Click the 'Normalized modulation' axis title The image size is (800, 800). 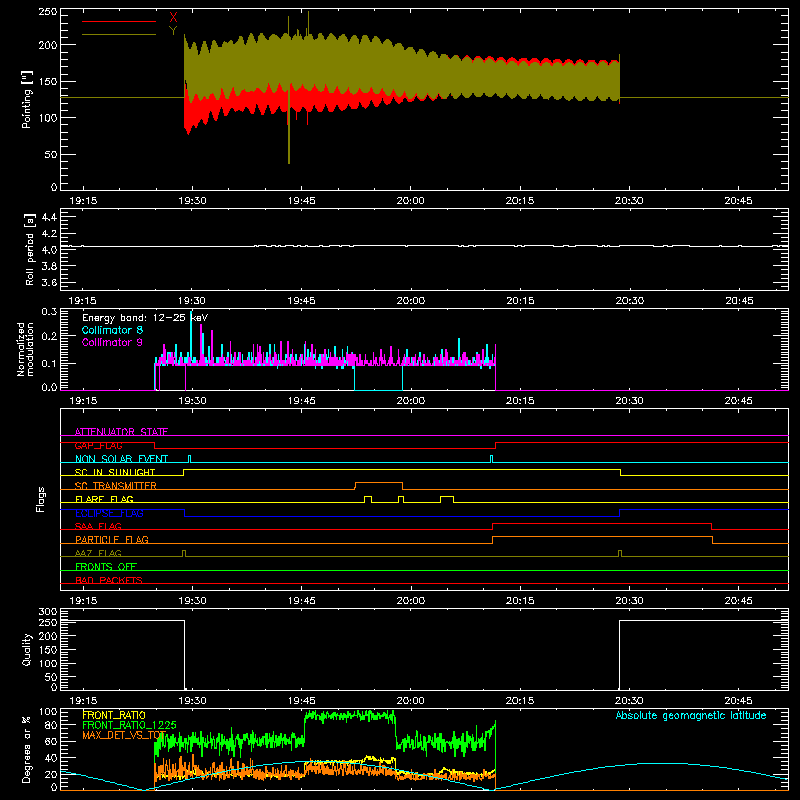pyautogui.click(x=25, y=349)
